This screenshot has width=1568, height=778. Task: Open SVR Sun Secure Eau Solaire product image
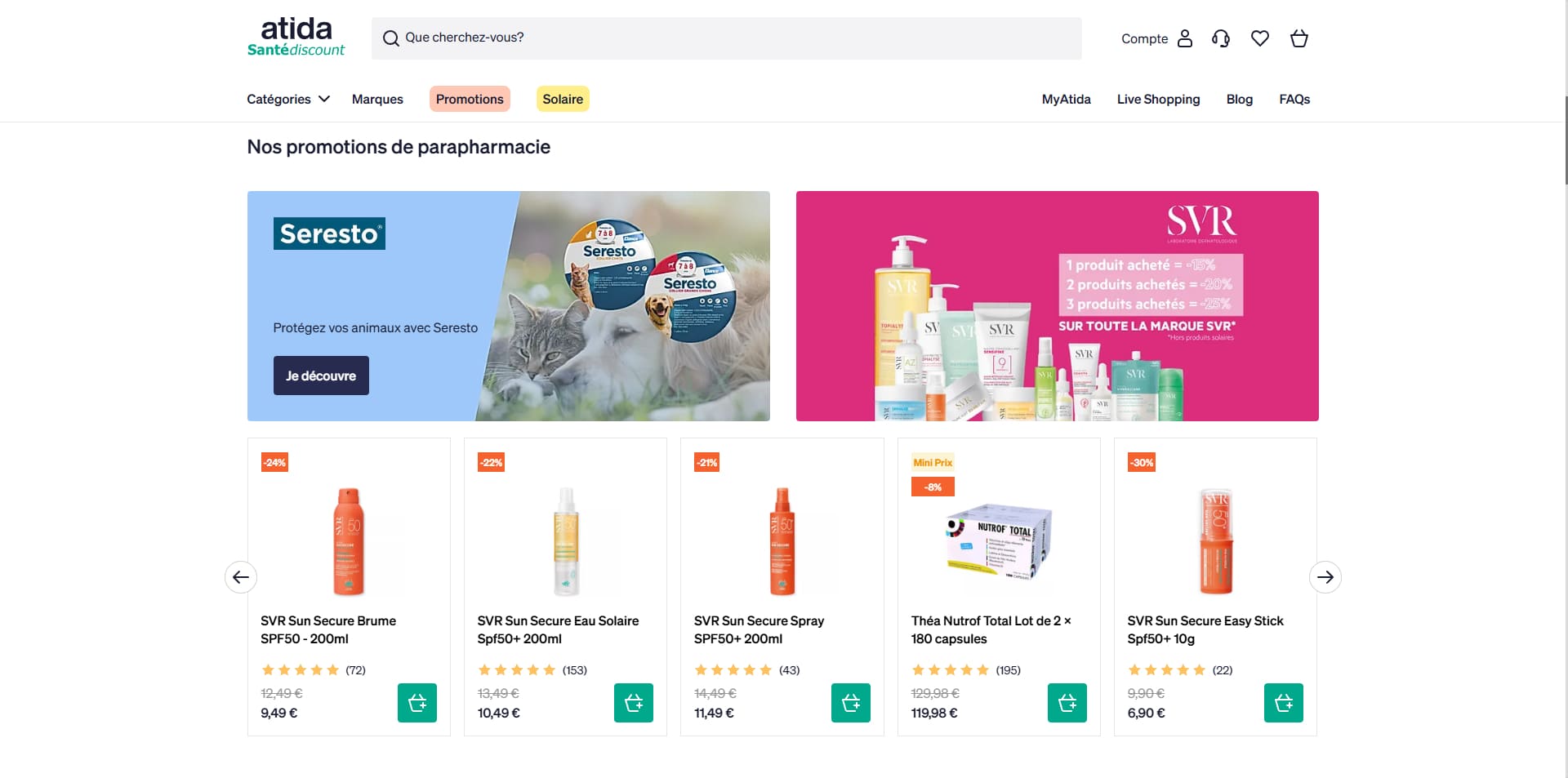(565, 540)
